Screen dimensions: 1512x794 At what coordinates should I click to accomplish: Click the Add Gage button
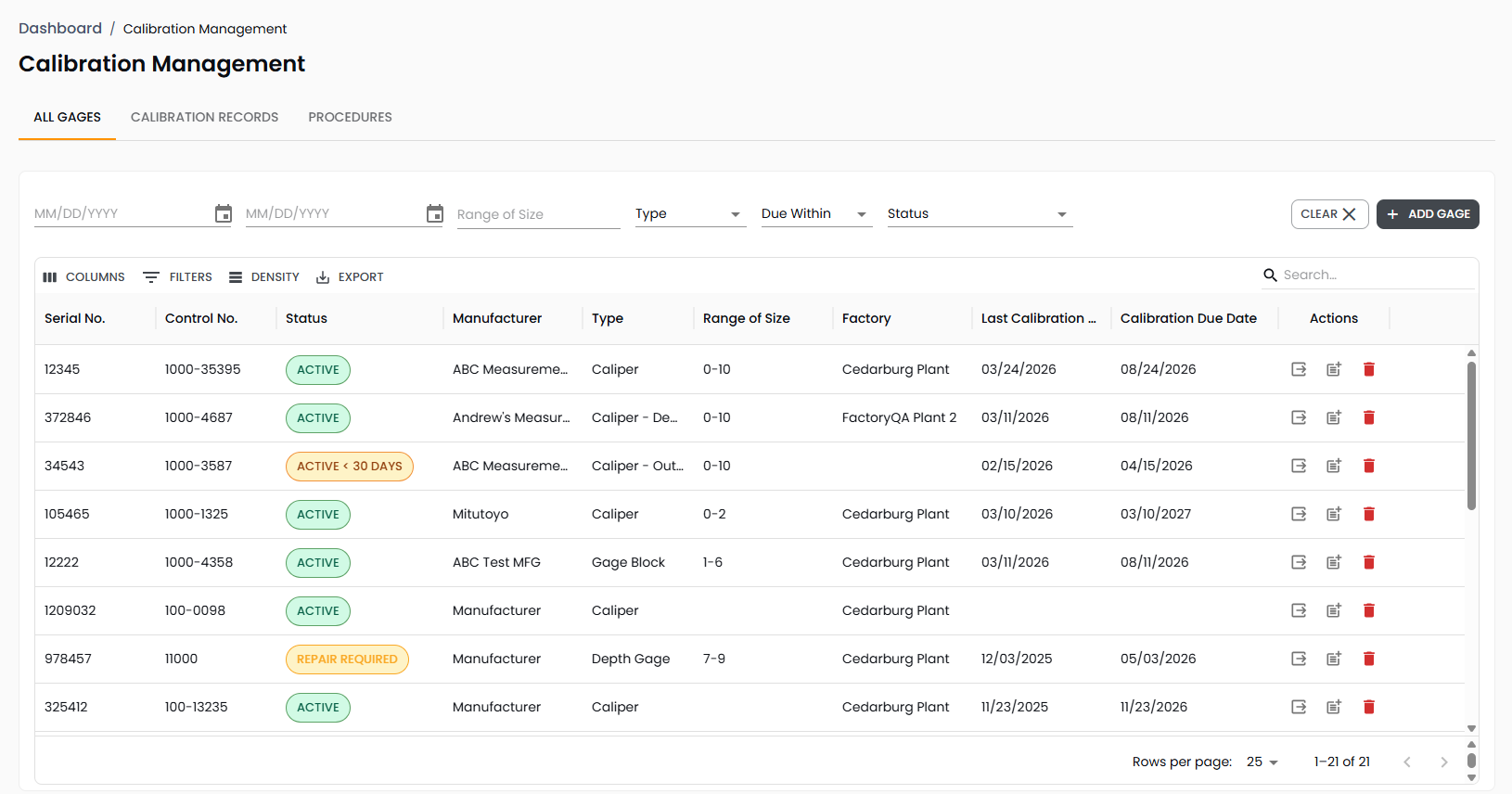point(1427,214)
